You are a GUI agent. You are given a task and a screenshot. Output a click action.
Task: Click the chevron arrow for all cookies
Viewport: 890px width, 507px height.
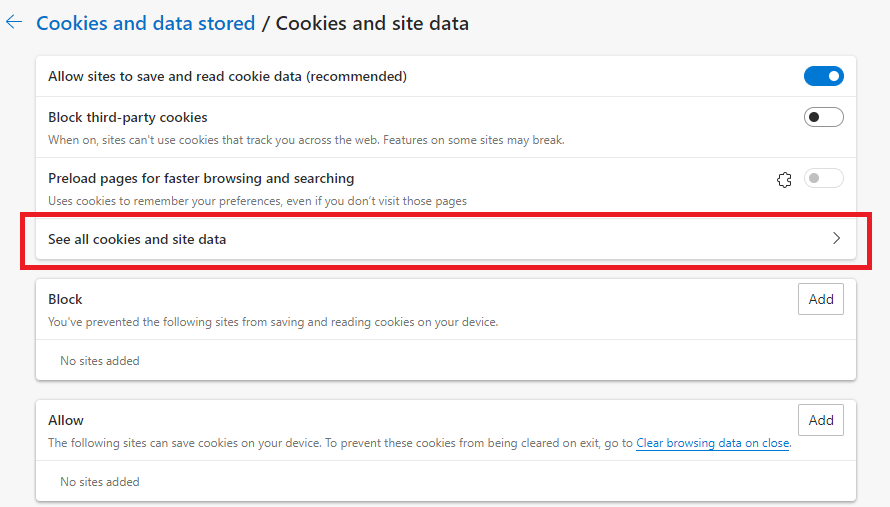pyautogui.click(x=837, y=239)
